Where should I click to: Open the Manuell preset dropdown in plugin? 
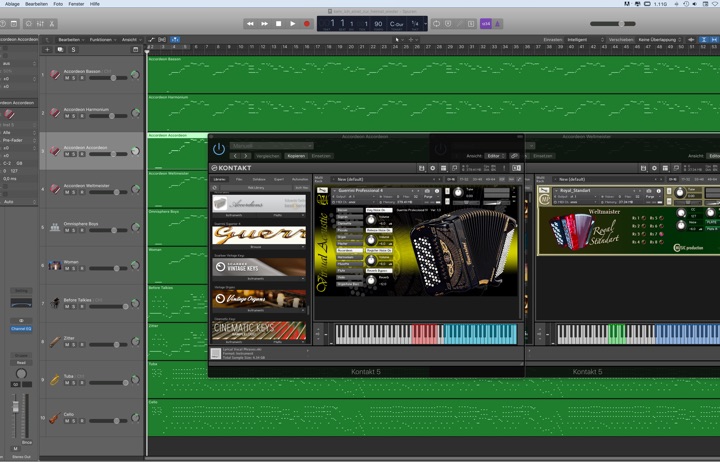pyautogui.click(x=271, y=146)
